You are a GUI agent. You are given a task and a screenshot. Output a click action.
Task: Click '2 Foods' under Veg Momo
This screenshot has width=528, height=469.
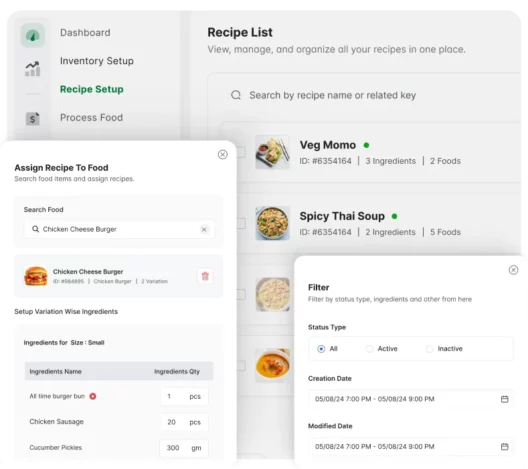click(445, 161)
